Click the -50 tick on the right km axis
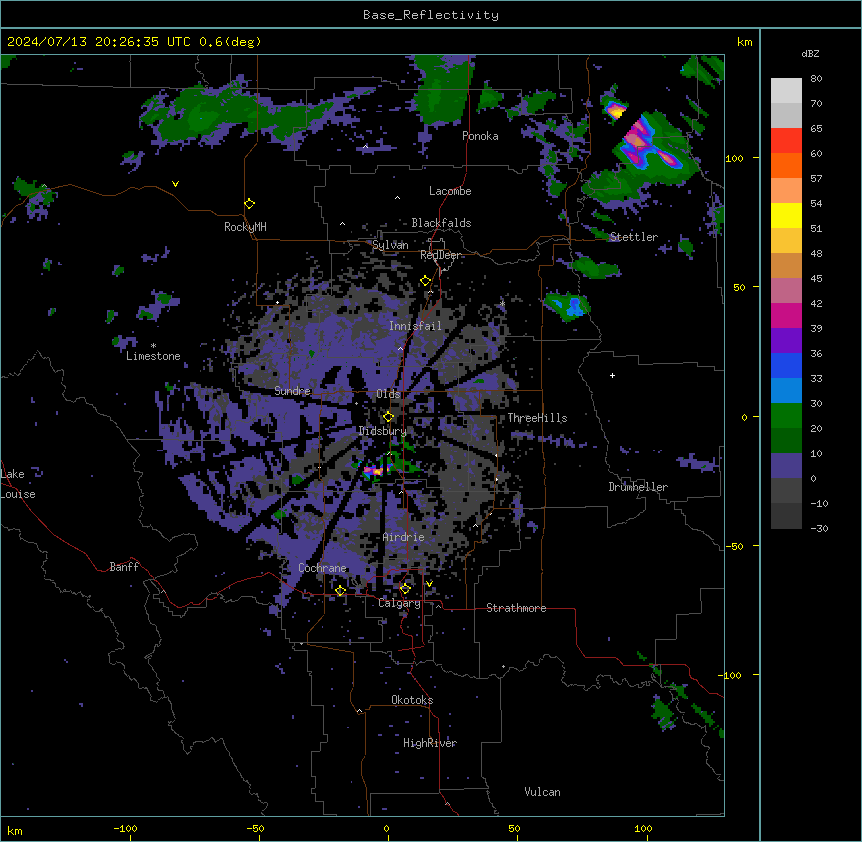The height and width of the screenshot is (842, 862). (x=734, y=546)
